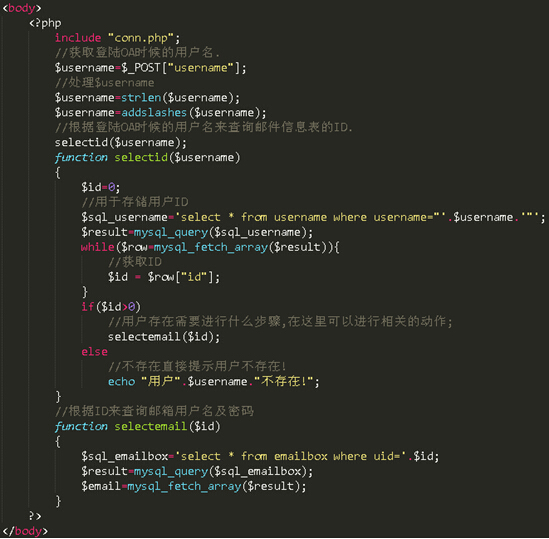Click the $id = $row["id"]; line

pyautogui.click(x=164, y=277)
